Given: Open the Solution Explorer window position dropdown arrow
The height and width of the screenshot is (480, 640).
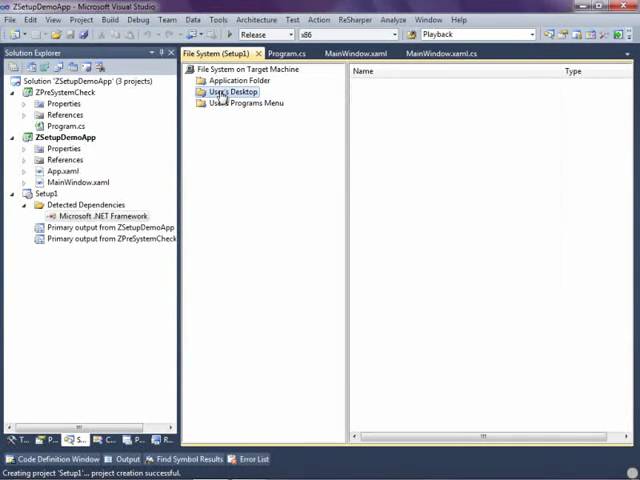Looking at the screenshot, I should 152,52.
